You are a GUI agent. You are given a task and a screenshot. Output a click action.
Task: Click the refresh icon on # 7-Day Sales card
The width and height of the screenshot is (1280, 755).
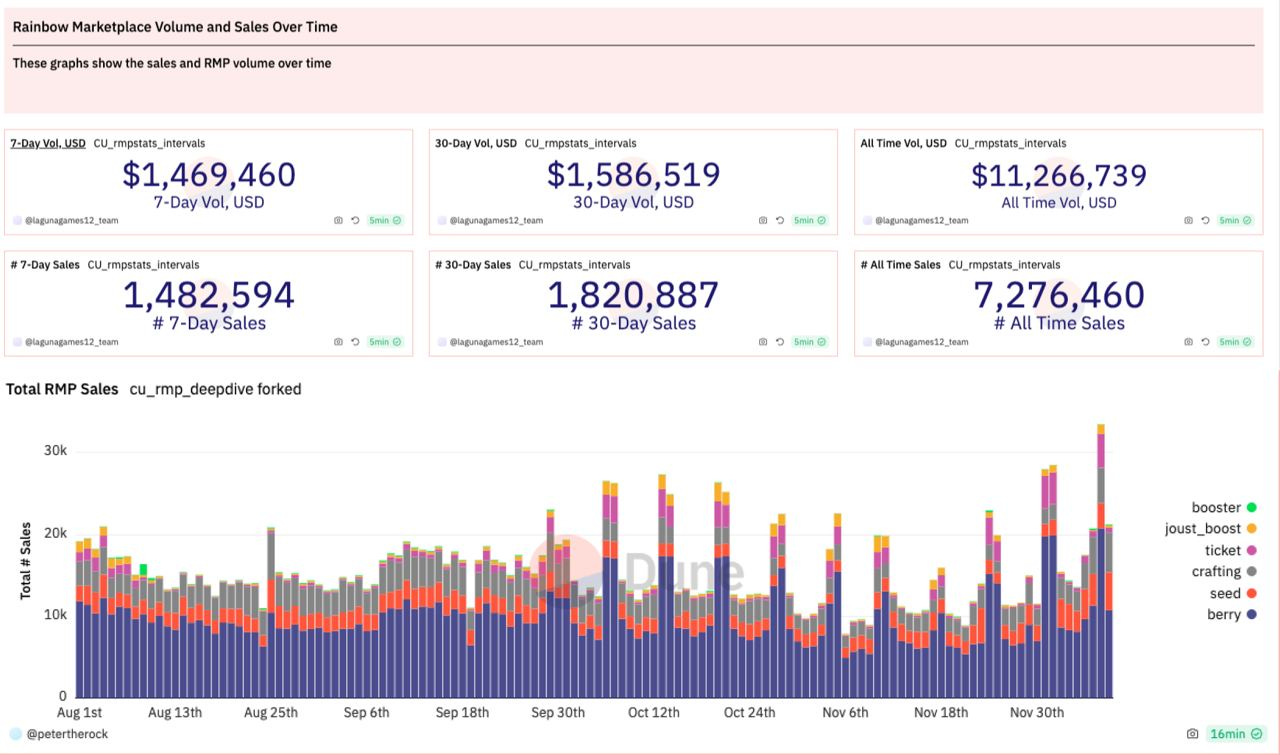(355, 342)
